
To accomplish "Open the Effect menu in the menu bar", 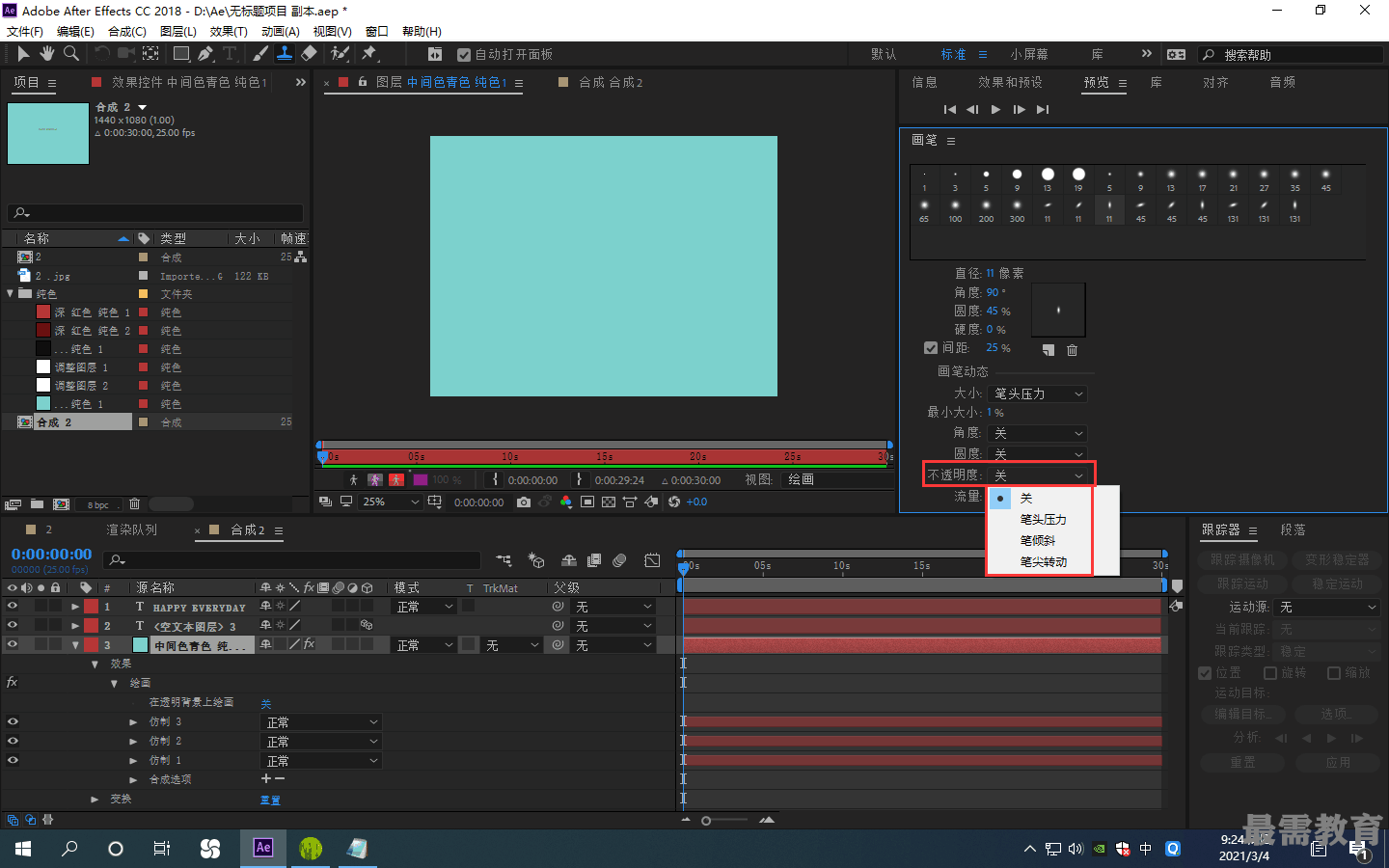I will pos(229,32).
